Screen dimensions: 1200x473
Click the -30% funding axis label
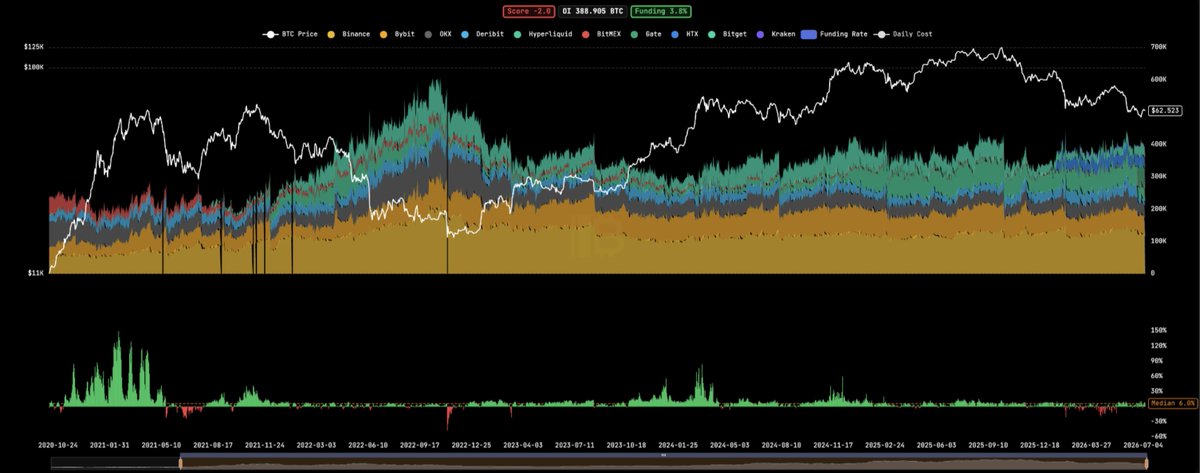pyautogui.click(x=1158, y=421)
